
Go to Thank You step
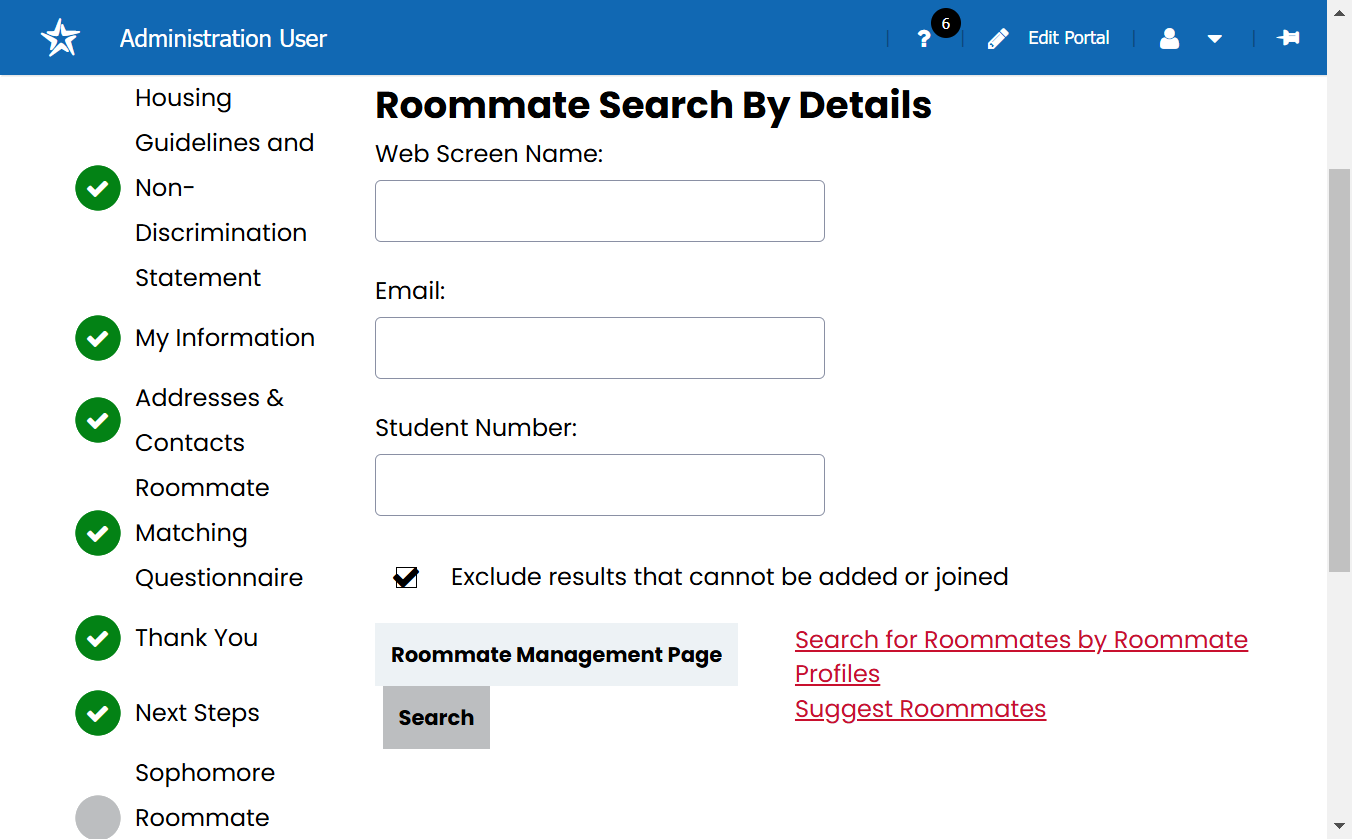click(x=197, y=638)
